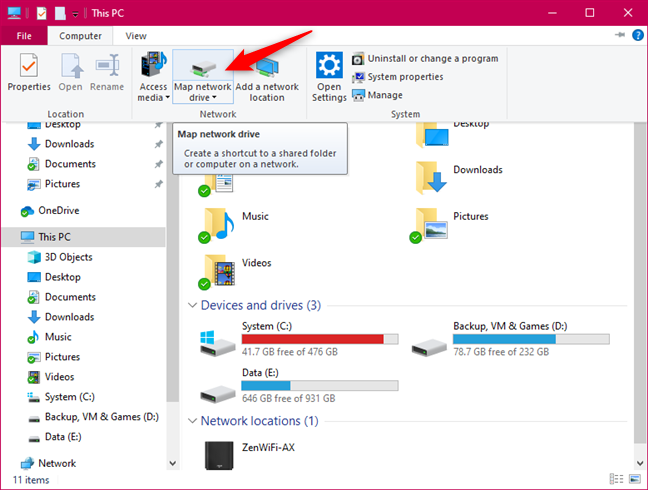Click the Properties ribbon icon
Viewport: 648px width, 490px height.
pyautogui.click(x=29, y=71)
